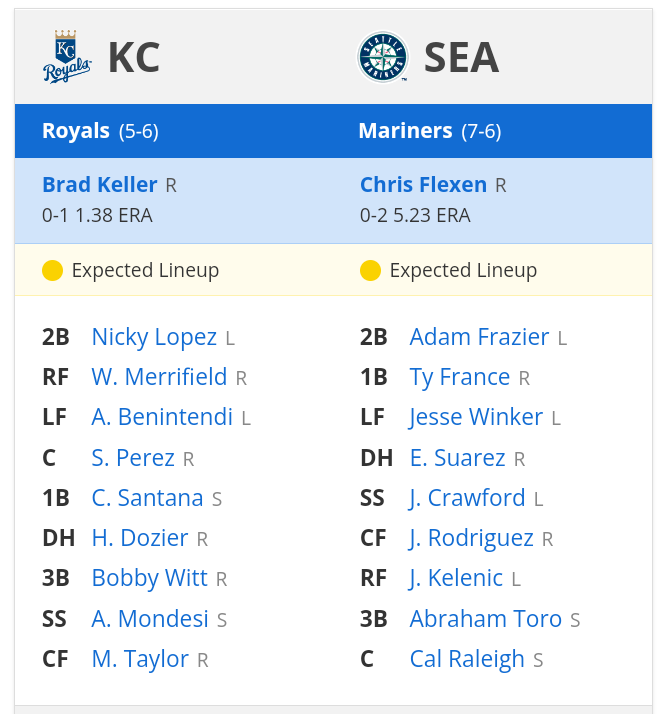
Task: Click the Seattle Mariners logo
Action: click(382, 57)
